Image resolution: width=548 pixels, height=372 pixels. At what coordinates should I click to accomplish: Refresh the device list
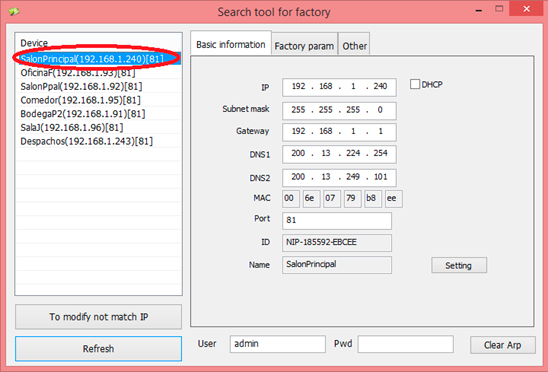pos(99,349)
